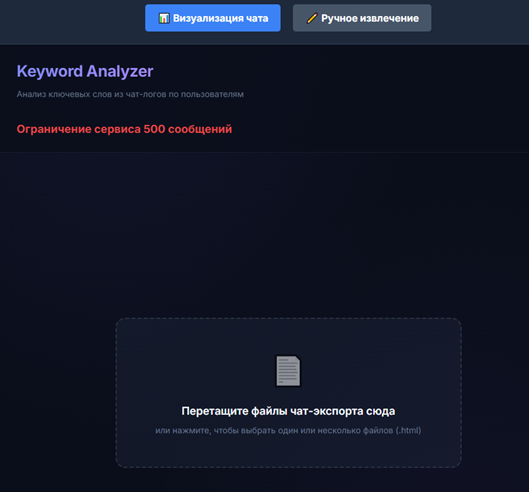Click the word 'Визуализация' on the blue button
529x492 pixels.
[208, 18]
